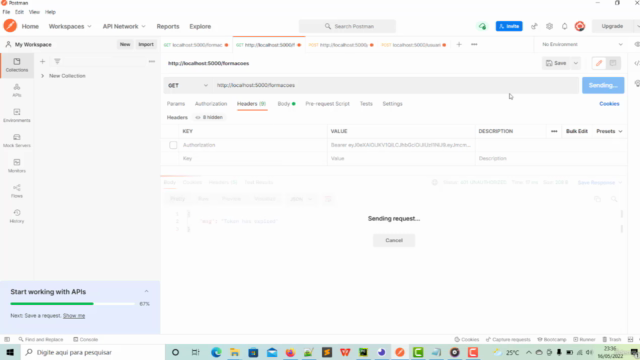Open Firefox from the taskbar
The height and width of the screenshot is (360, 640).
pos(290,352)
